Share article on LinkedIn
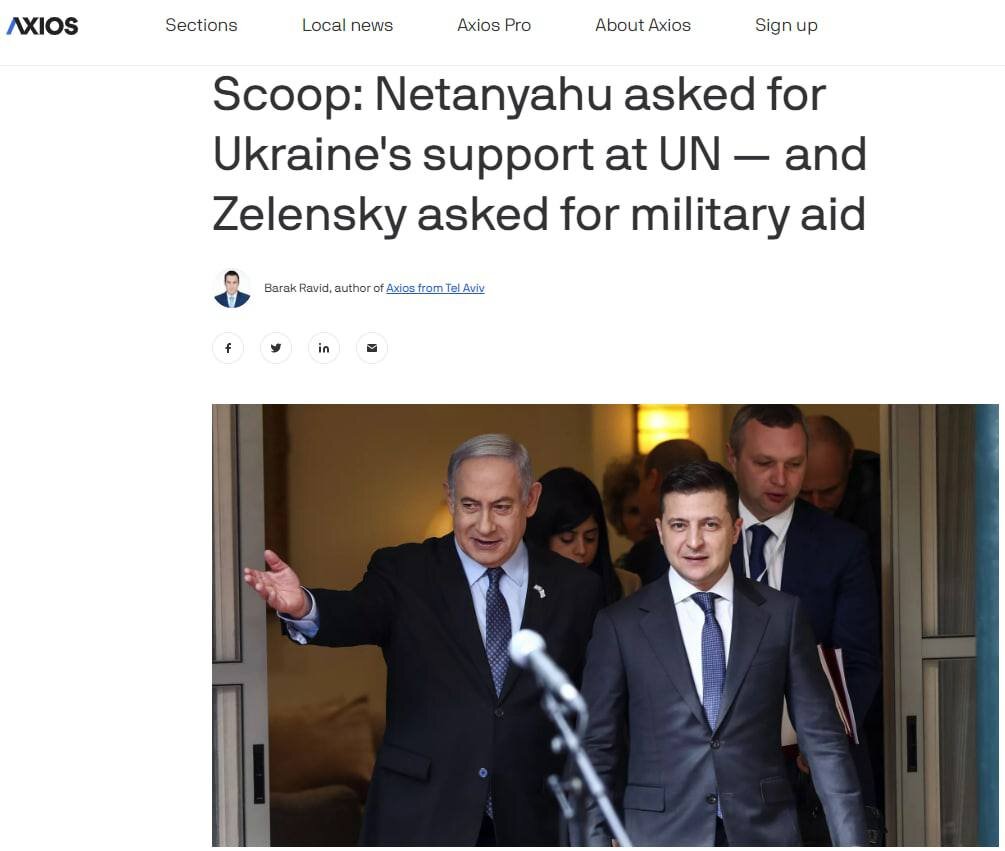 click(x=324, y=348)
